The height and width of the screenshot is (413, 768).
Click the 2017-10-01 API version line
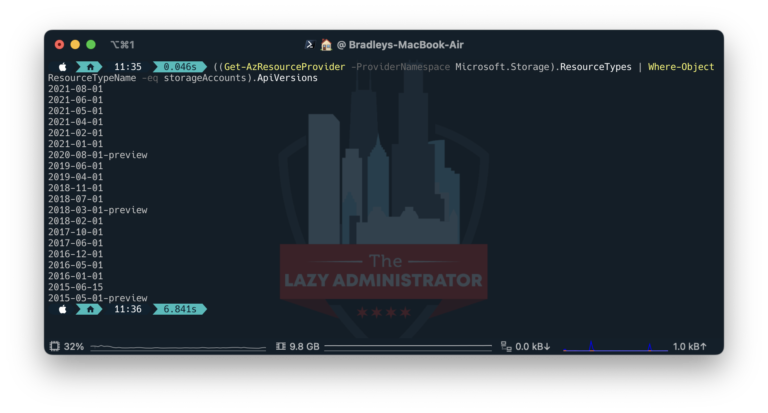[75, 232]
